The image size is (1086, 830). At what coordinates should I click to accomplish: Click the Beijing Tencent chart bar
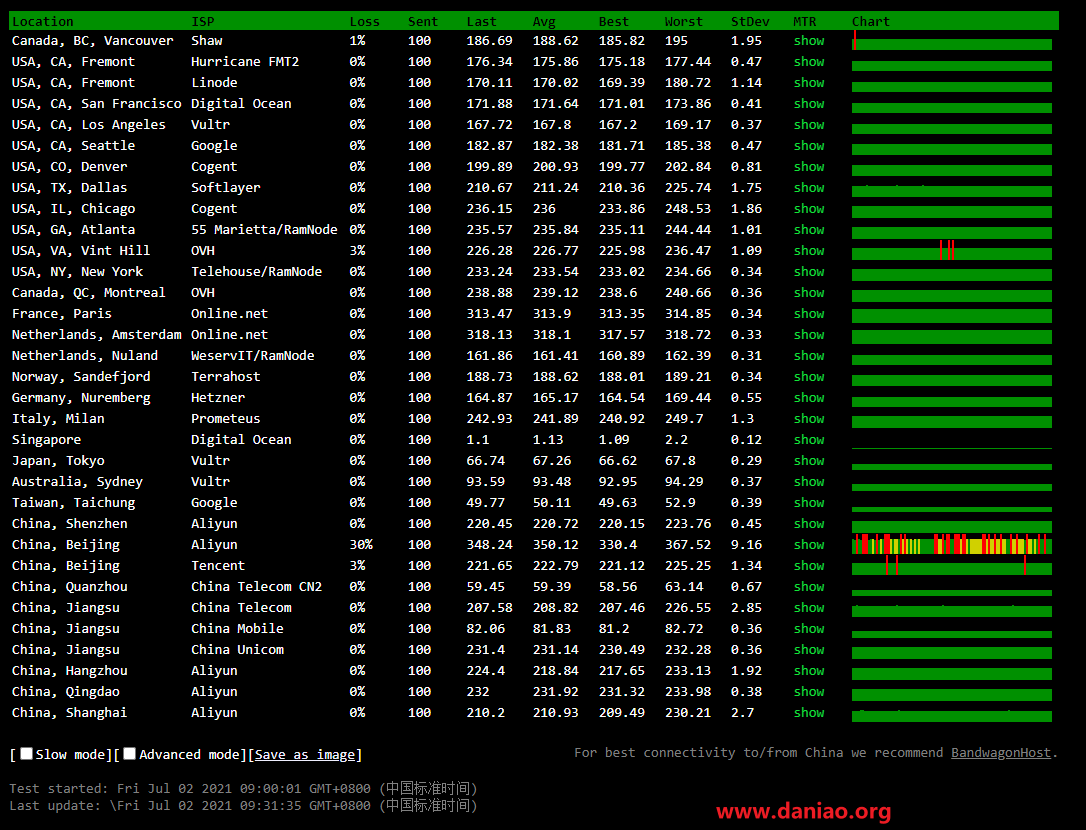pyautogui.click(x=952, y=567)
